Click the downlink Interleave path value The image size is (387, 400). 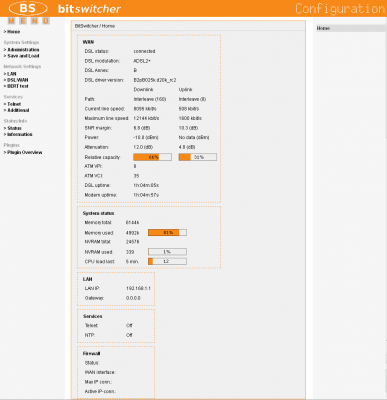point(150,99)
